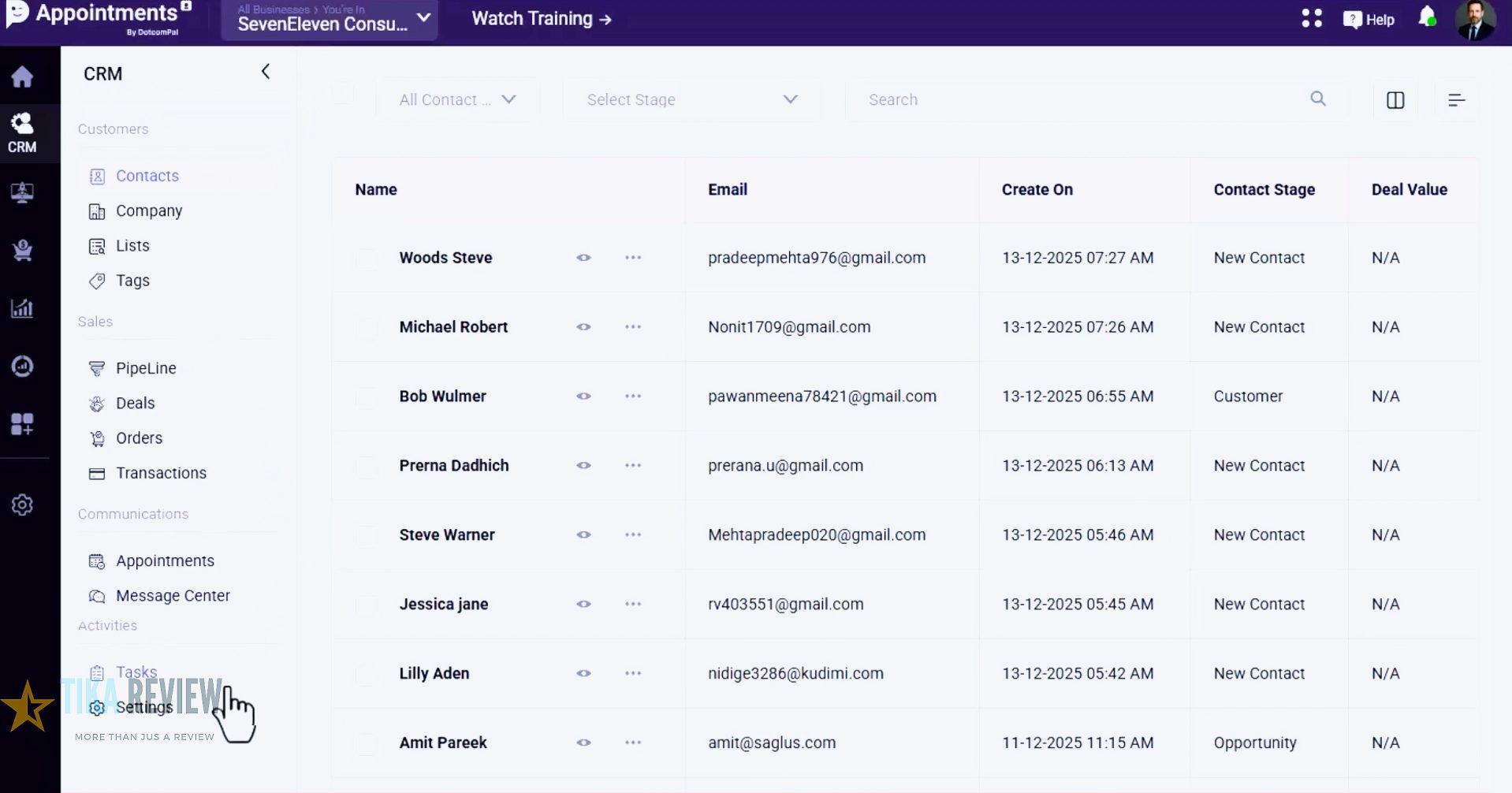Open Appointments under Communications
The width and height of the screenshot is (1512, 793).
click(165, 561)
